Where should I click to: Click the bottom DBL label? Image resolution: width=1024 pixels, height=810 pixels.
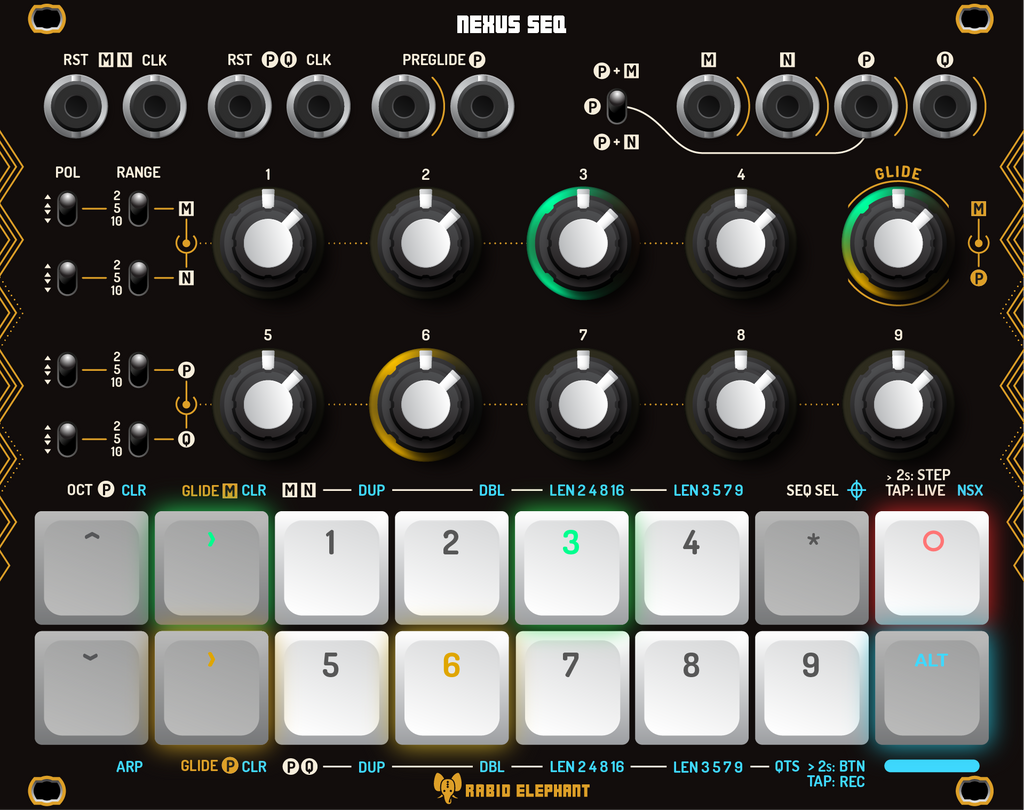[492, 767]
